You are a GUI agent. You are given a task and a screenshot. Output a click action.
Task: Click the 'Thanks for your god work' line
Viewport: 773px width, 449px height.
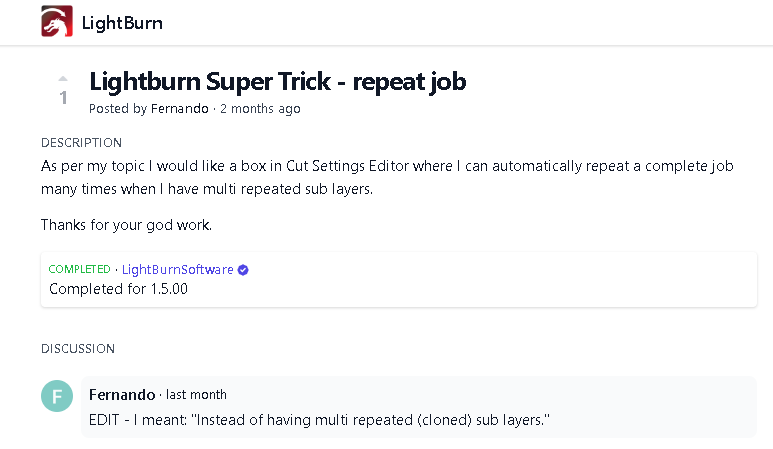click(126, 225)
